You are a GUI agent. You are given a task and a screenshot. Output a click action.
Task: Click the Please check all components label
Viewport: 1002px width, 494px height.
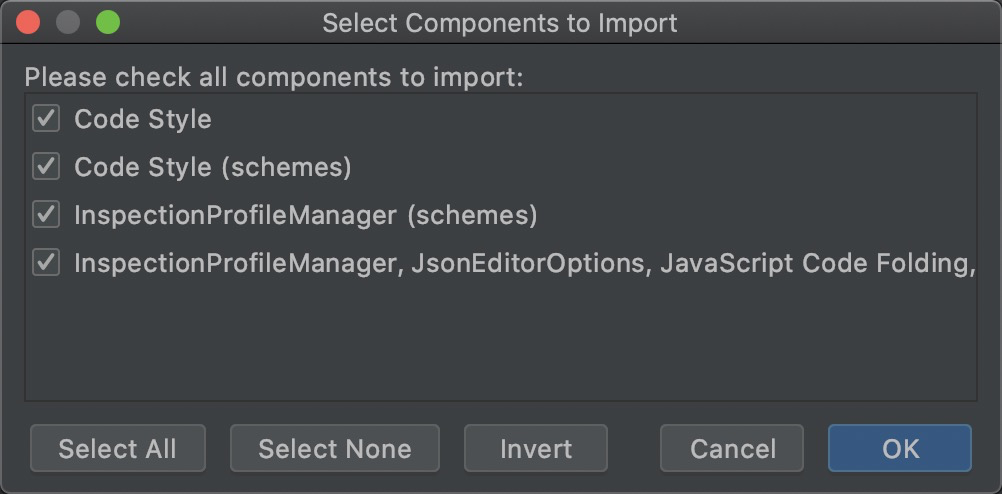point(274,77)
